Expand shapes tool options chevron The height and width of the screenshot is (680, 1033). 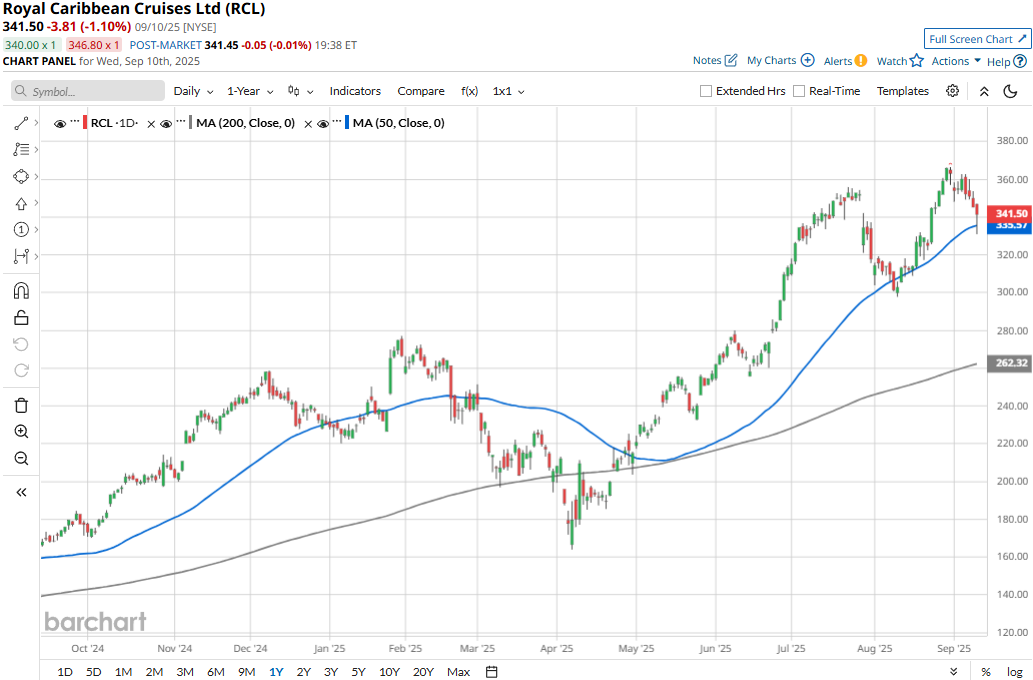36,177
